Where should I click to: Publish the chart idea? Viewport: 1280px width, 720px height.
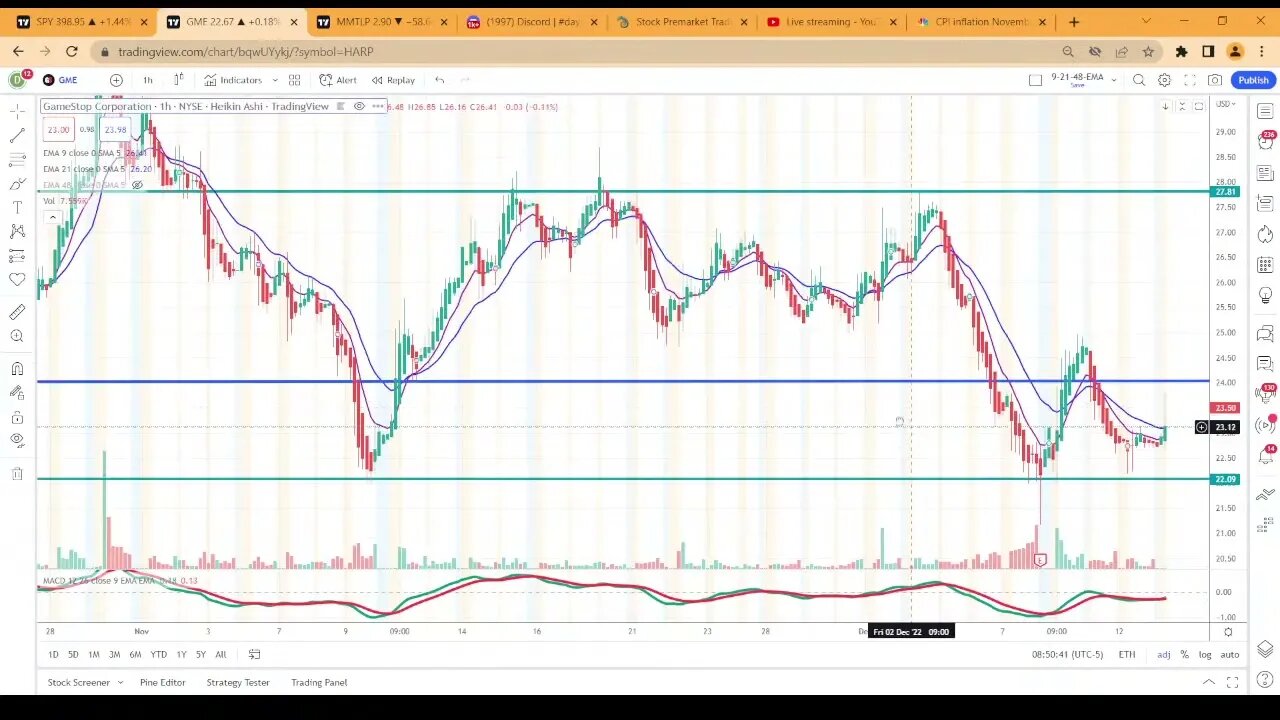click(1253, 80)
